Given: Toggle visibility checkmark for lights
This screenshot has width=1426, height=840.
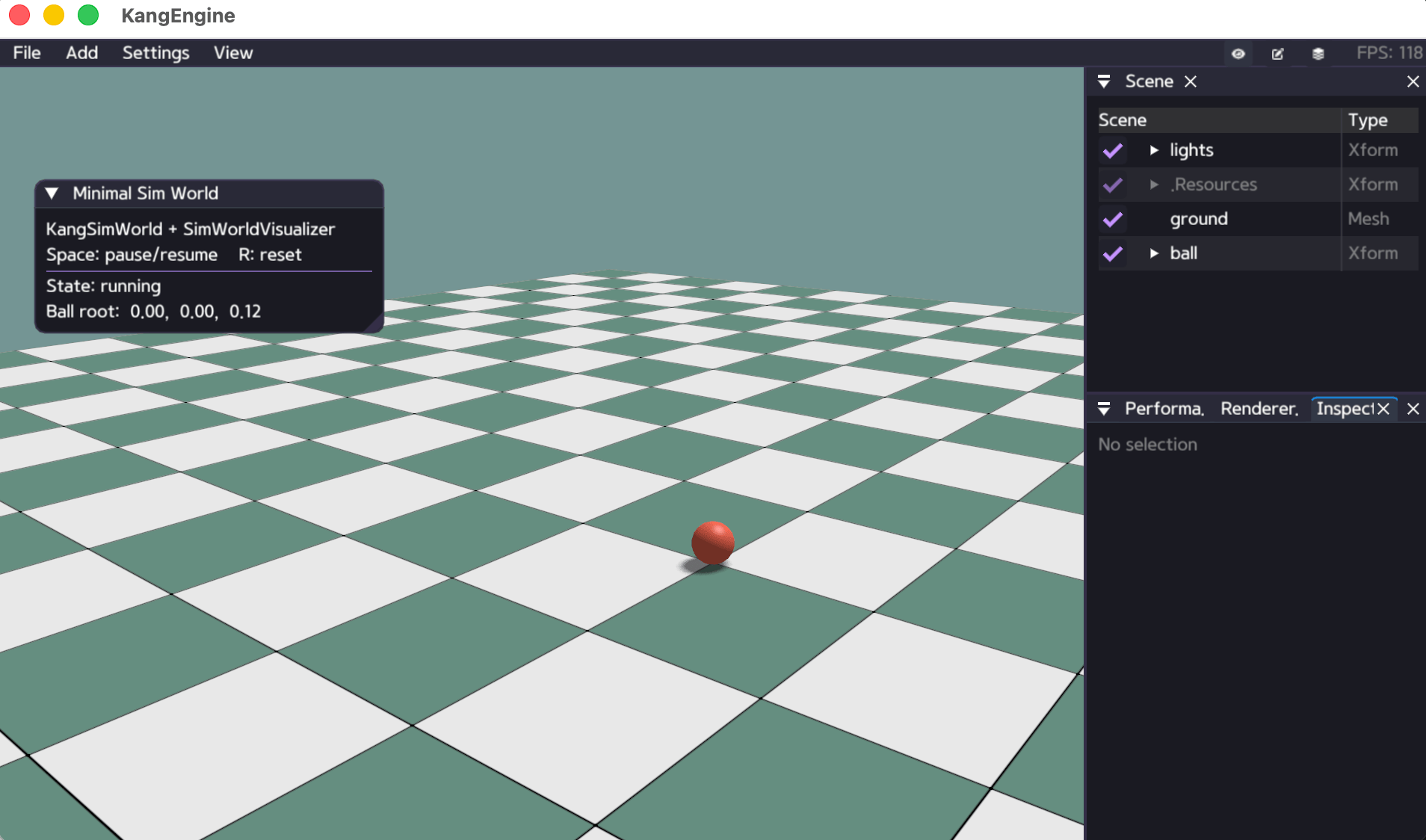Looking at the screenshot, I should coord(1113,150).
